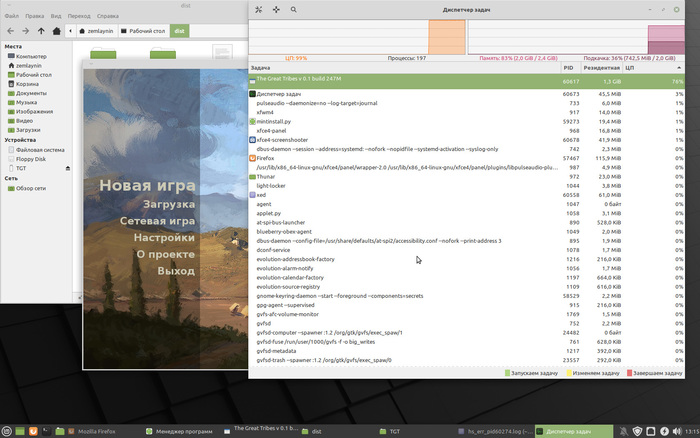Image resolution: width=700 pixels, height=438 pixels.
Task: Open the process search magnifier icon
Action: pos(293,9)
